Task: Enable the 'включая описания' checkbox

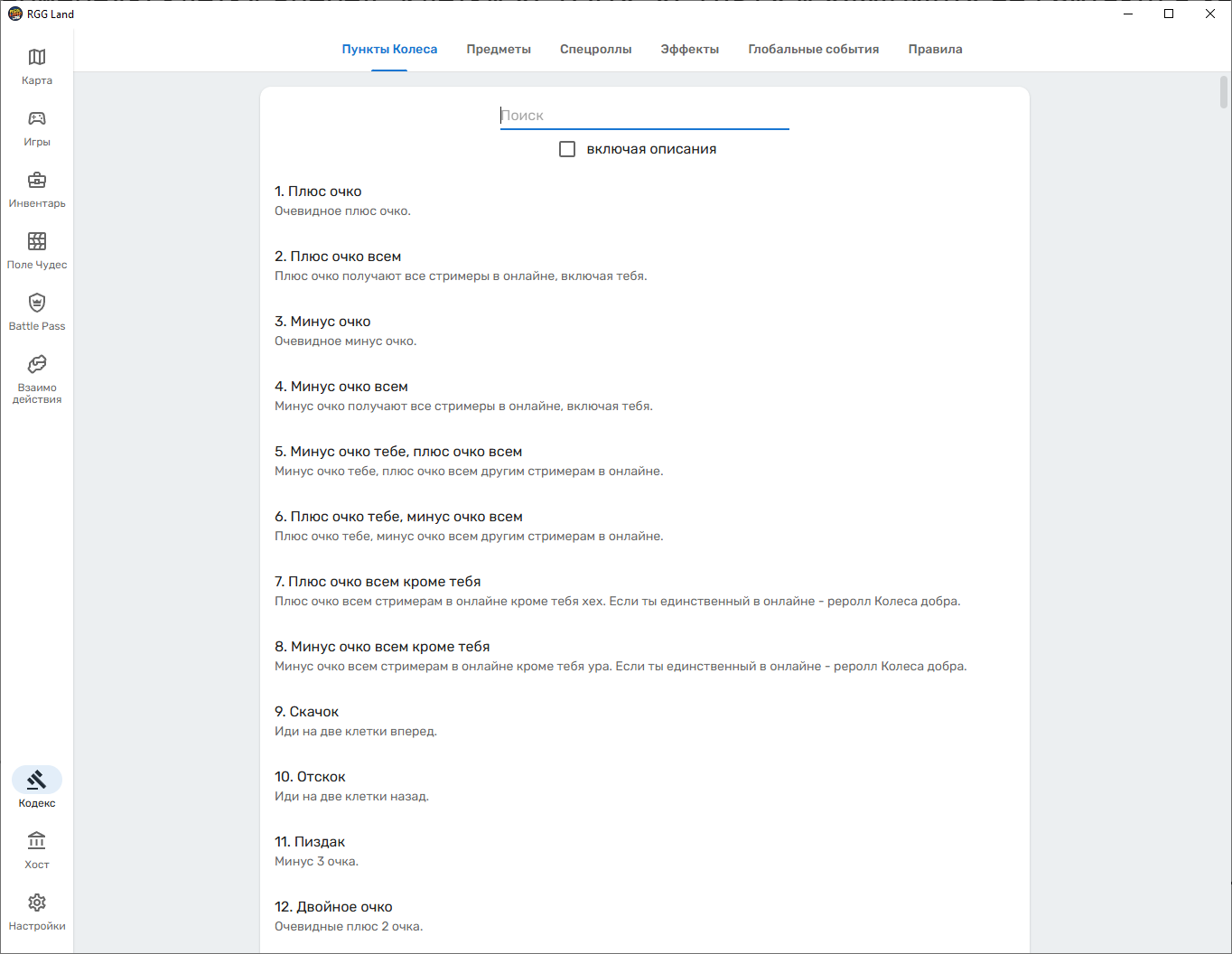Action: pyautogui.click(x=567, y=149)
